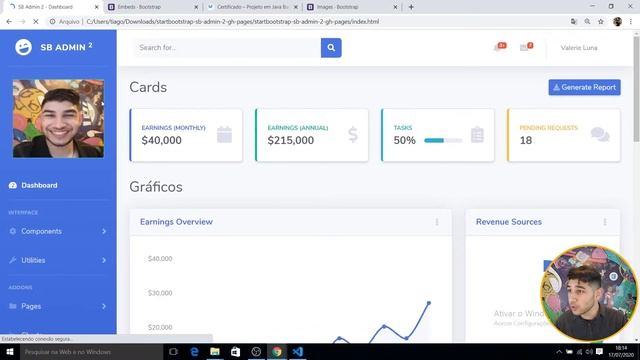Click the comments icon in Pending Requests card

coord(600,134)
